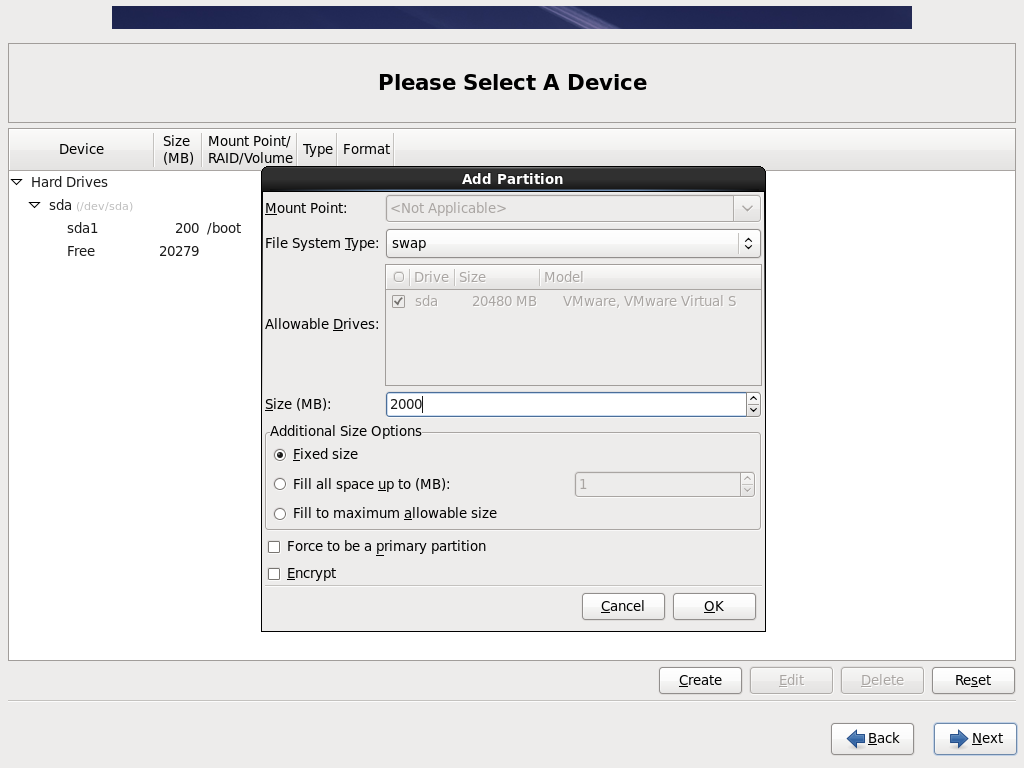
Task: Click into the Size (MB) input field
Action: (x=566, y=404)
